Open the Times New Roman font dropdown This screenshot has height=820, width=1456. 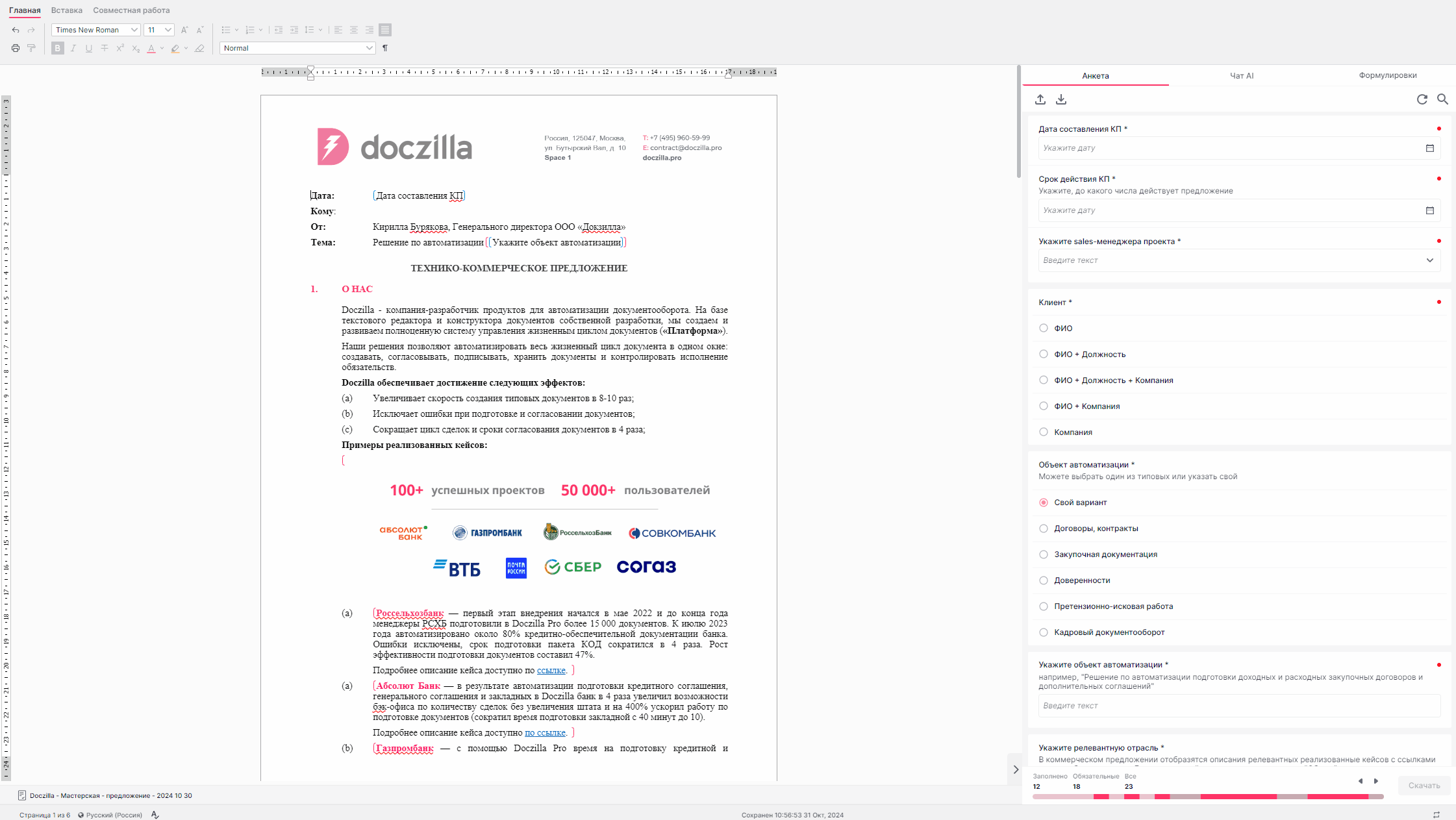pyautogui.click(x=95, y=30)
